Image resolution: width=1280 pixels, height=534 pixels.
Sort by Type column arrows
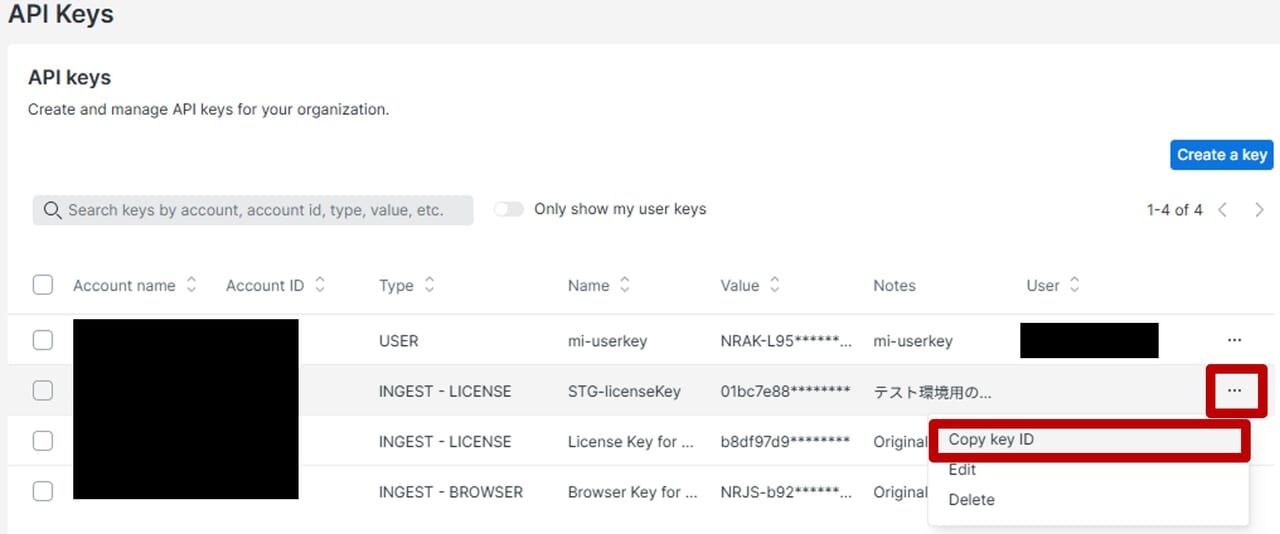(x=430, y=285)
